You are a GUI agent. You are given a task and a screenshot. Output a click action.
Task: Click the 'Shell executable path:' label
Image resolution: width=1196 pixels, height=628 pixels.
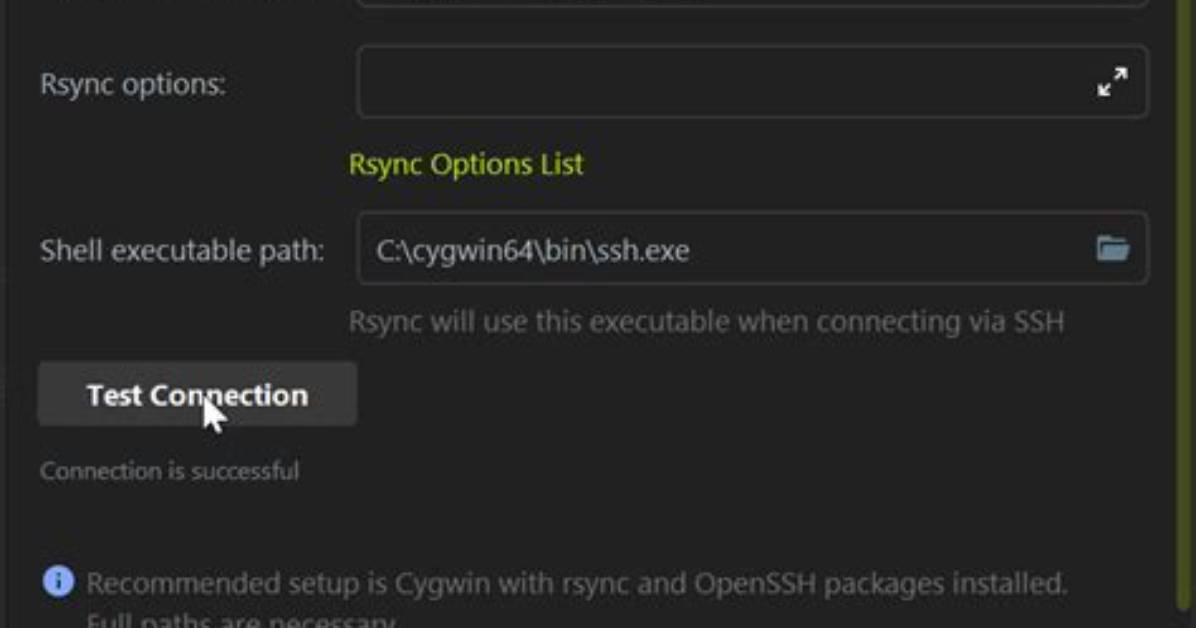click(x=182, y=250)
